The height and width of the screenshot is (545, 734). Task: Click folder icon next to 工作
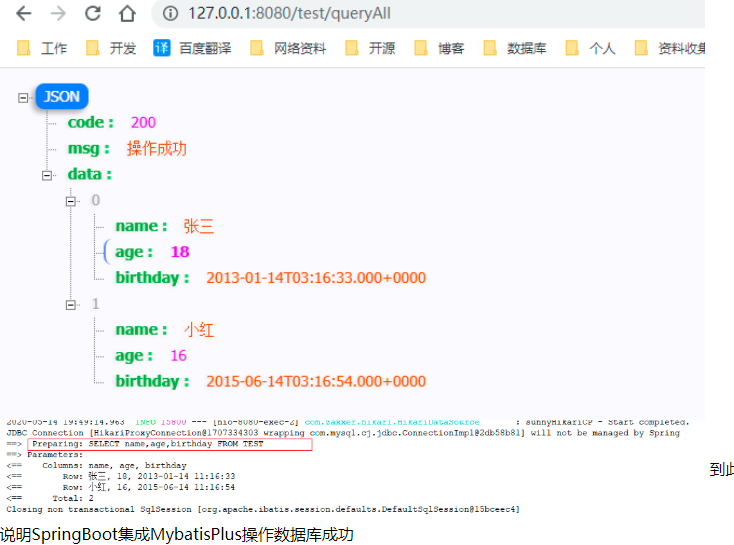(x=23, y=48)
